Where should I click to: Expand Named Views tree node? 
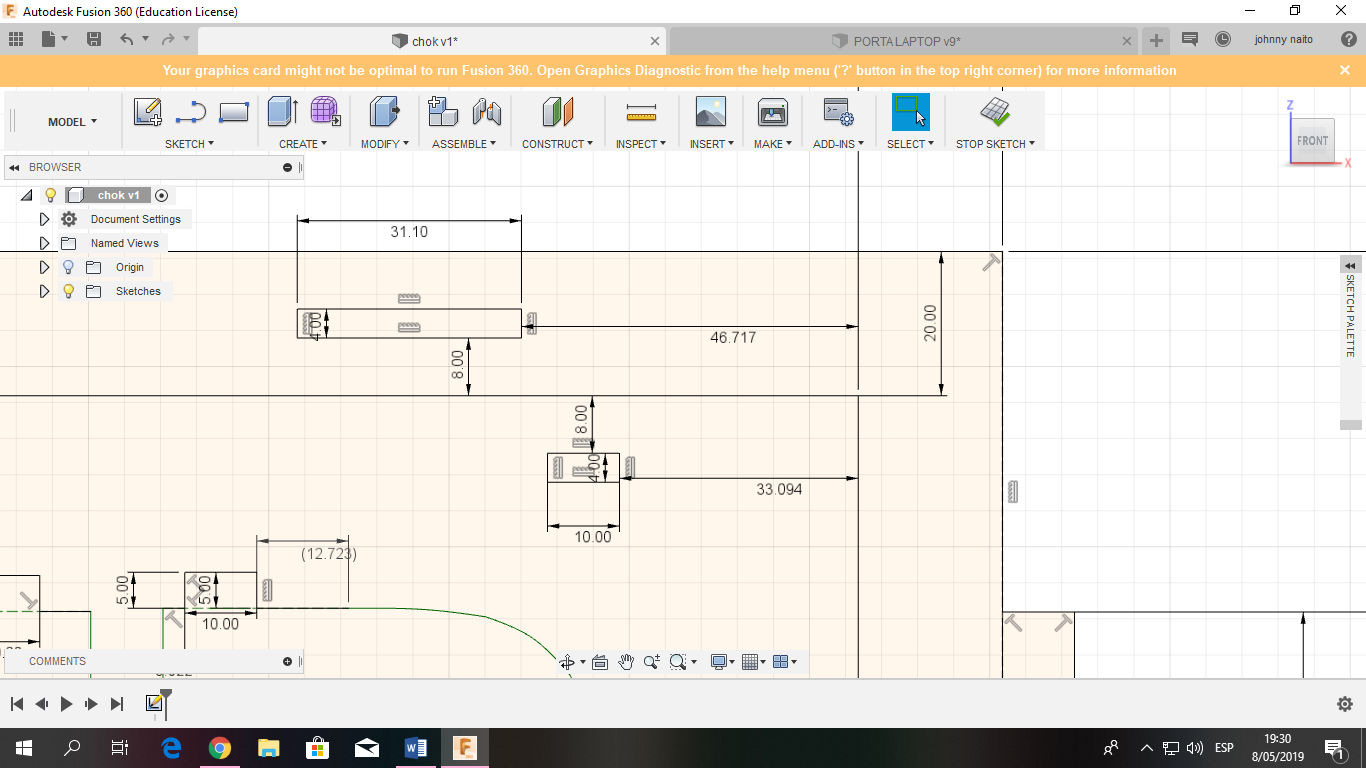(44, 243)
